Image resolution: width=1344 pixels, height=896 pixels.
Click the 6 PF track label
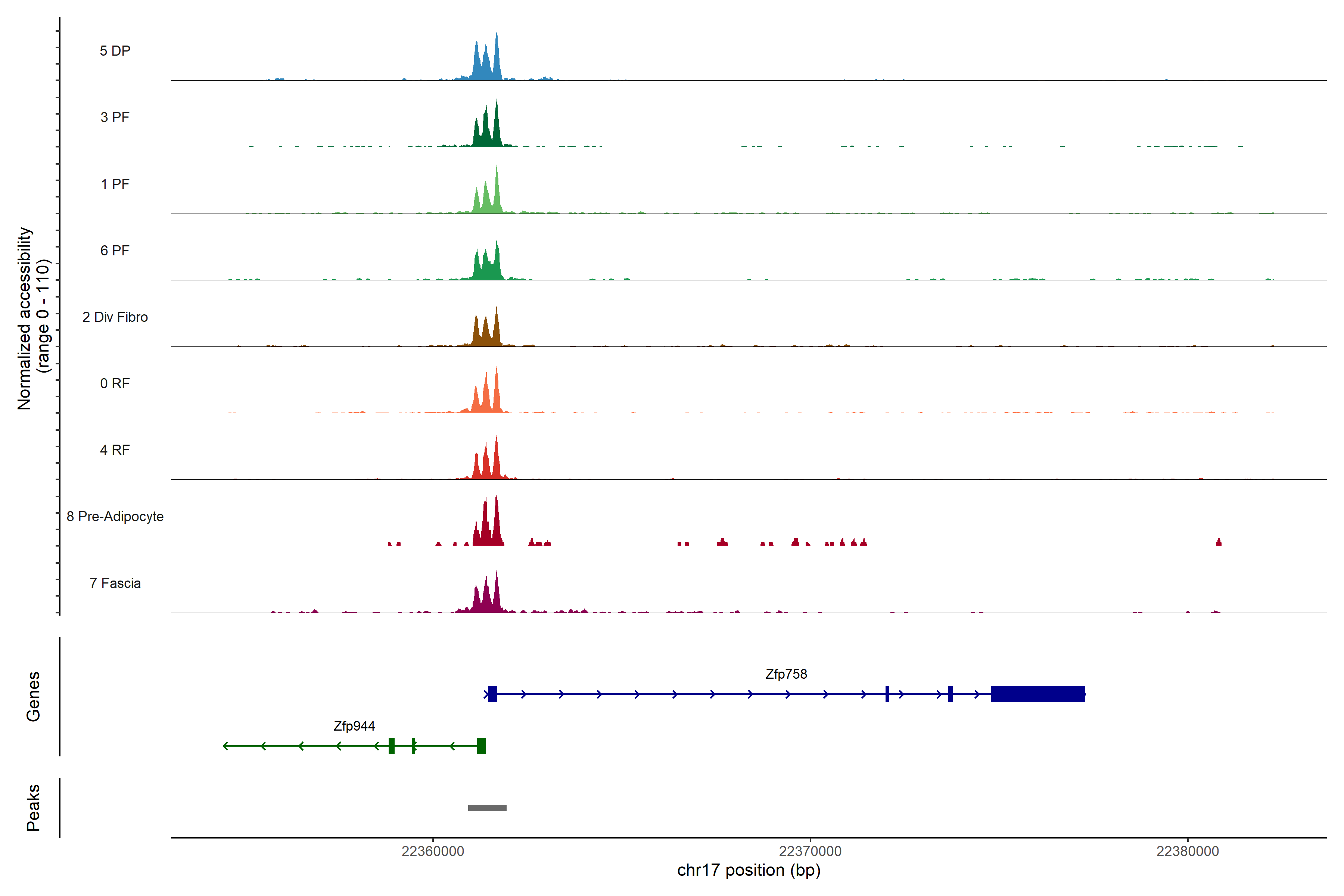pyautogui.click(x=115, y=250)
